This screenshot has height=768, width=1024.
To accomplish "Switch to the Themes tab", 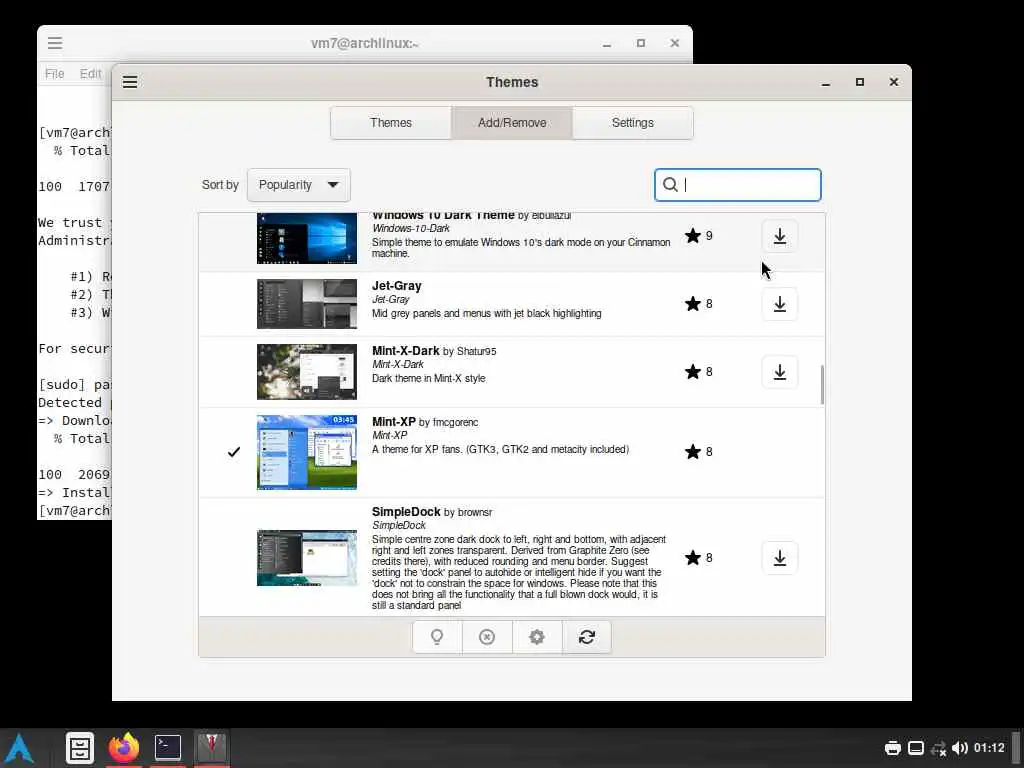I will coord(391,123).
